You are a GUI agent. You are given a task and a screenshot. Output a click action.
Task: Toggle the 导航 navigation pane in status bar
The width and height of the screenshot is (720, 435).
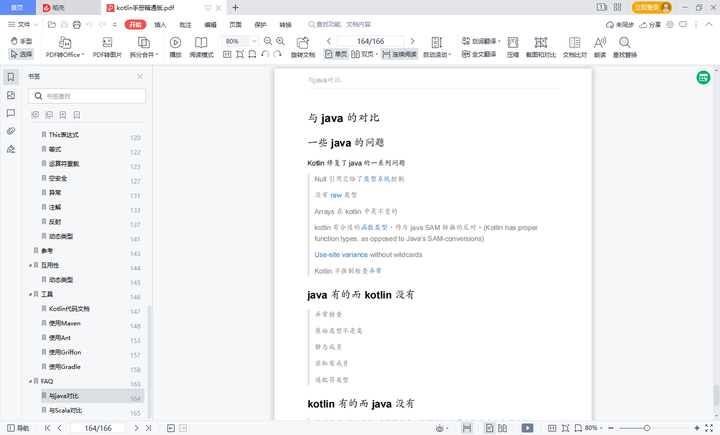tap(18, 428)
